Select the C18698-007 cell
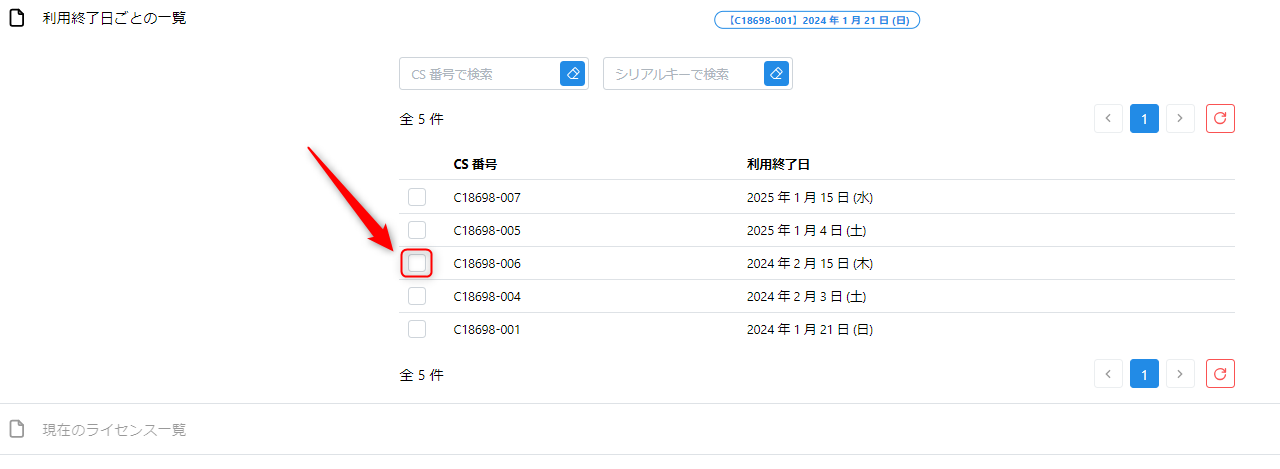 click(487, 197)
